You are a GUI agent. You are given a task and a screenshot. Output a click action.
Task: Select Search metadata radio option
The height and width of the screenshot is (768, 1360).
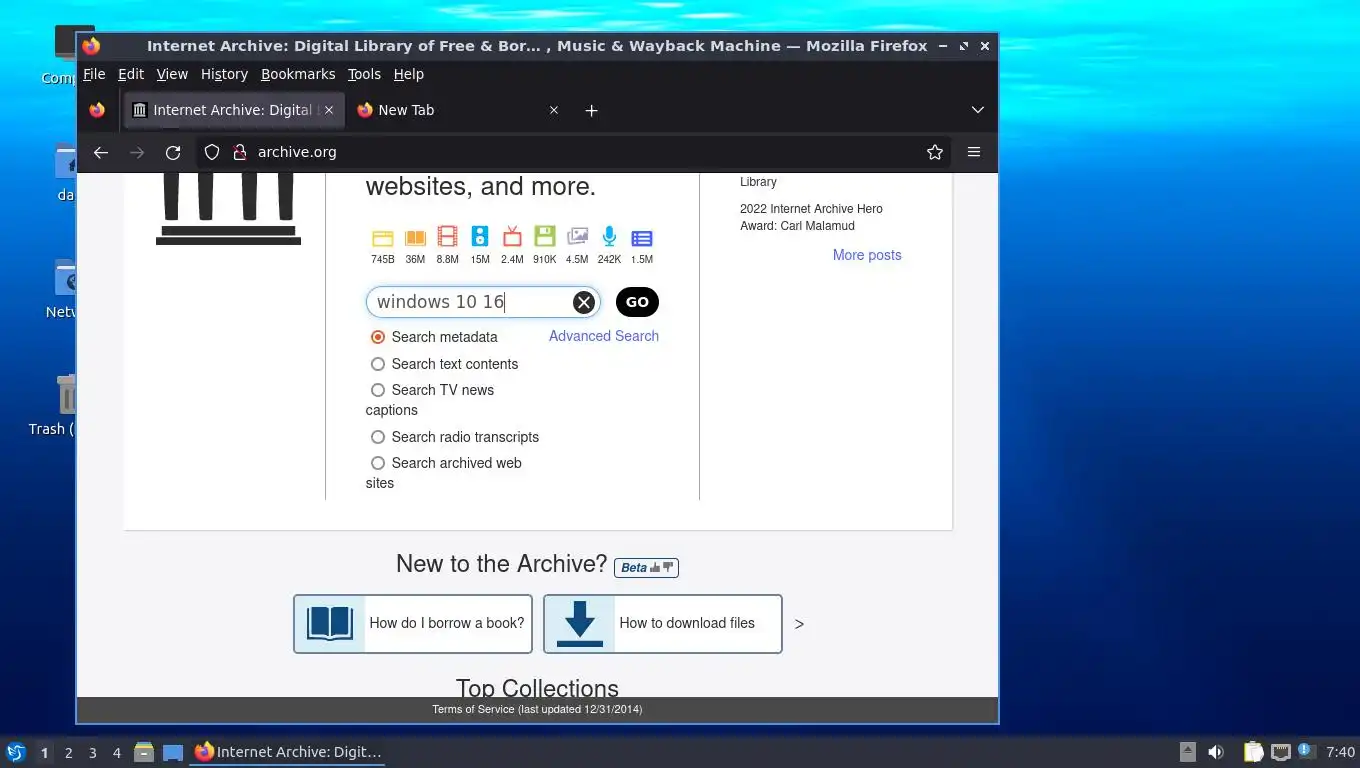coord(378,337)
